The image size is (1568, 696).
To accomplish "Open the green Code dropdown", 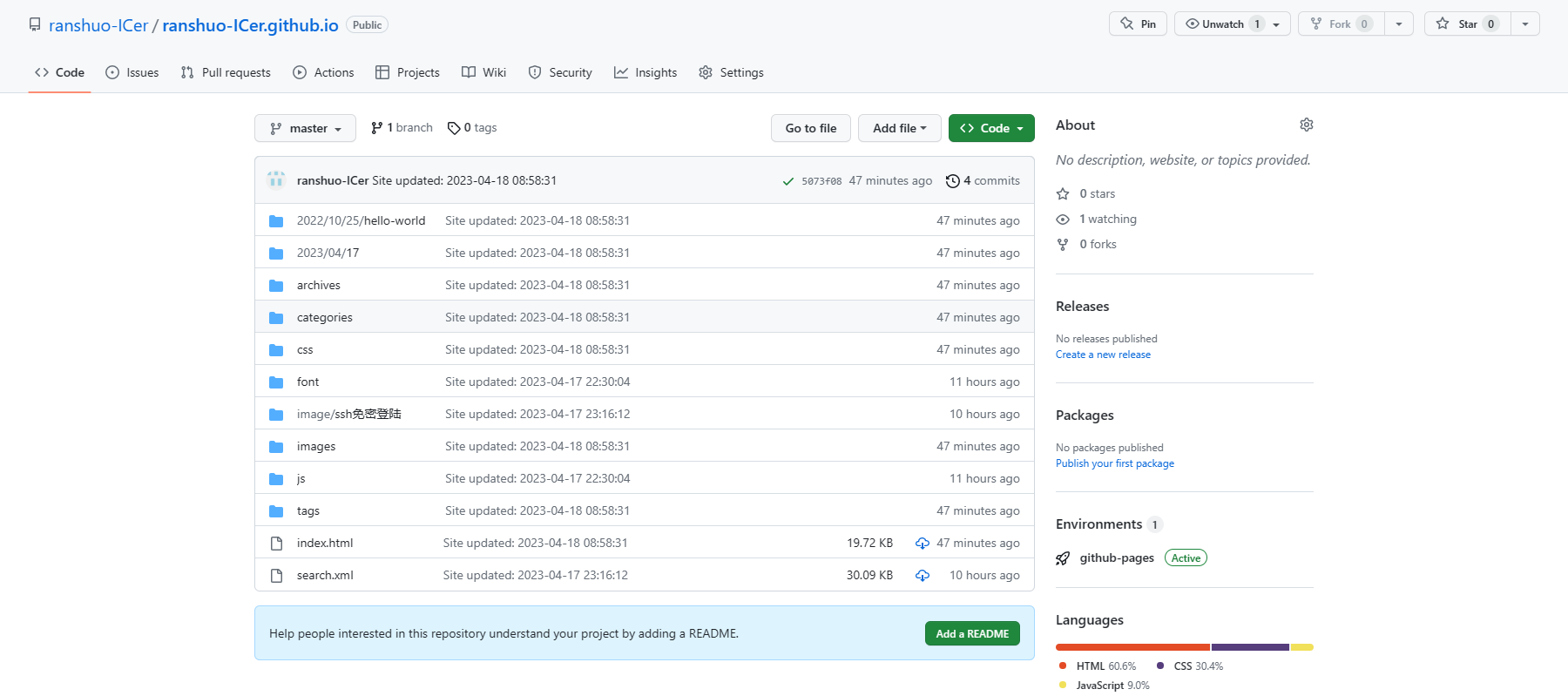I will 991,128.
